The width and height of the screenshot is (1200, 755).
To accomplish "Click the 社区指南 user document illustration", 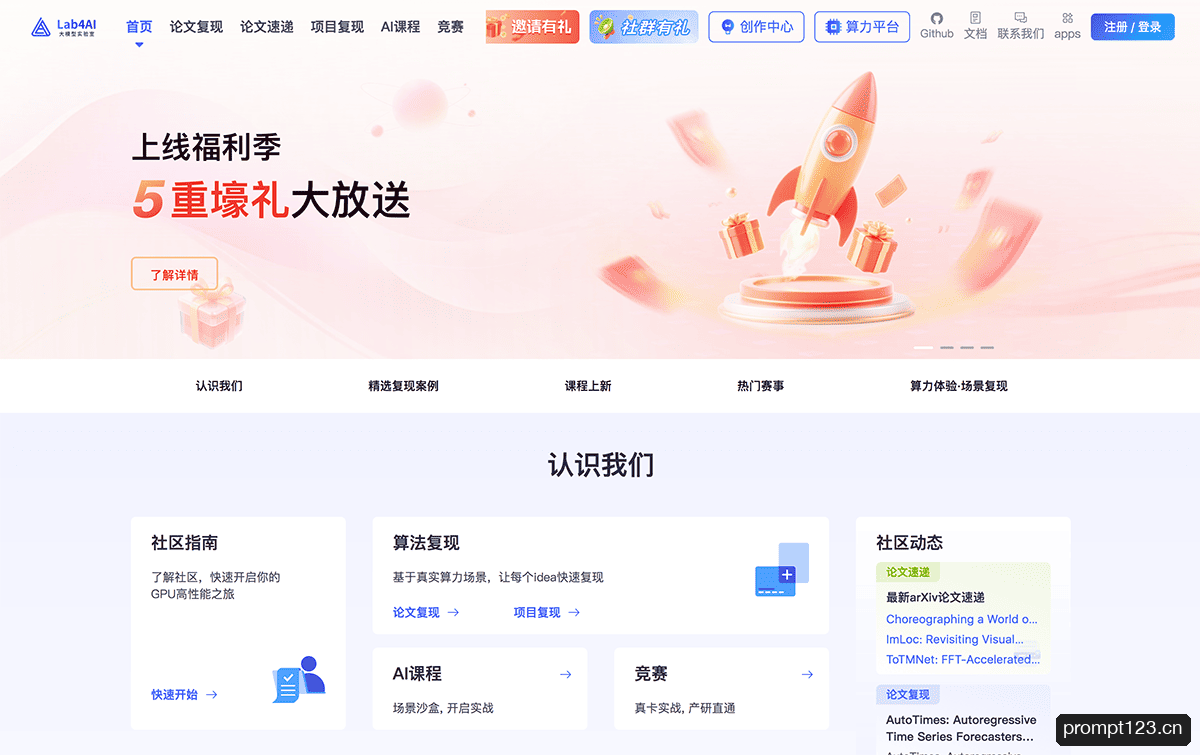I will [x=299, y=679].
